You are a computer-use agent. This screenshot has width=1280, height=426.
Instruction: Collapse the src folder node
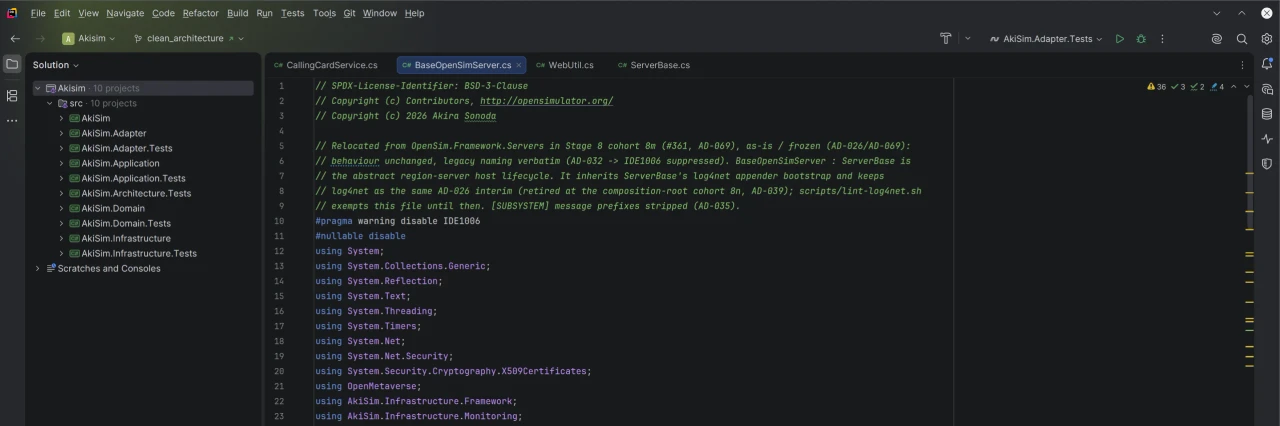click(50, 103)
